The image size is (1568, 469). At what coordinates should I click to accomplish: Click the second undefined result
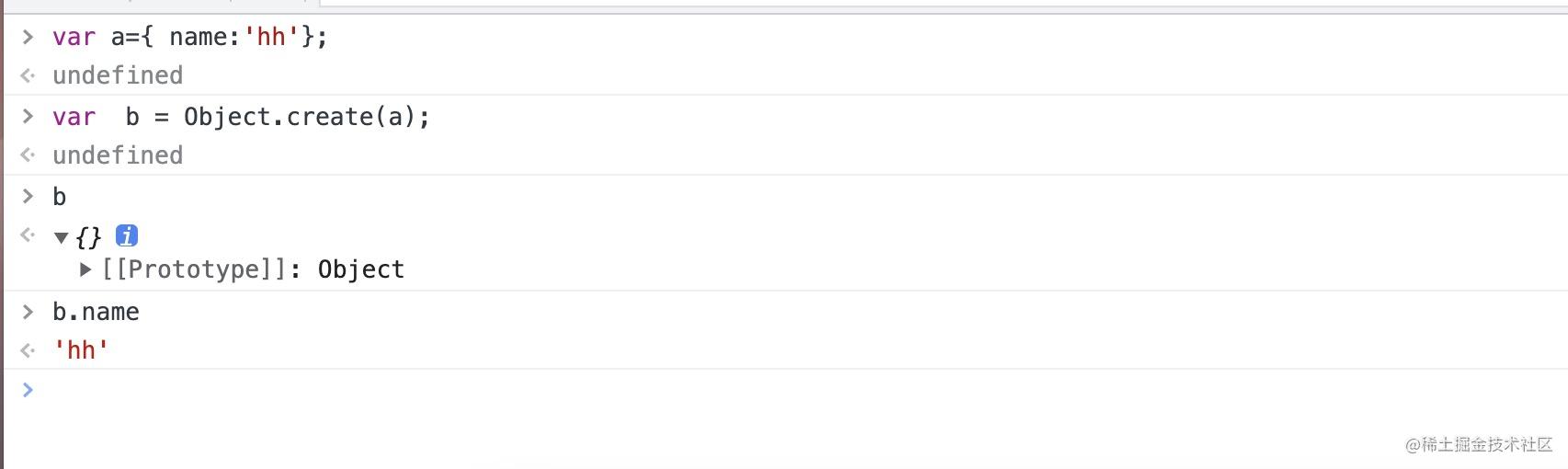tap(118, 155)
